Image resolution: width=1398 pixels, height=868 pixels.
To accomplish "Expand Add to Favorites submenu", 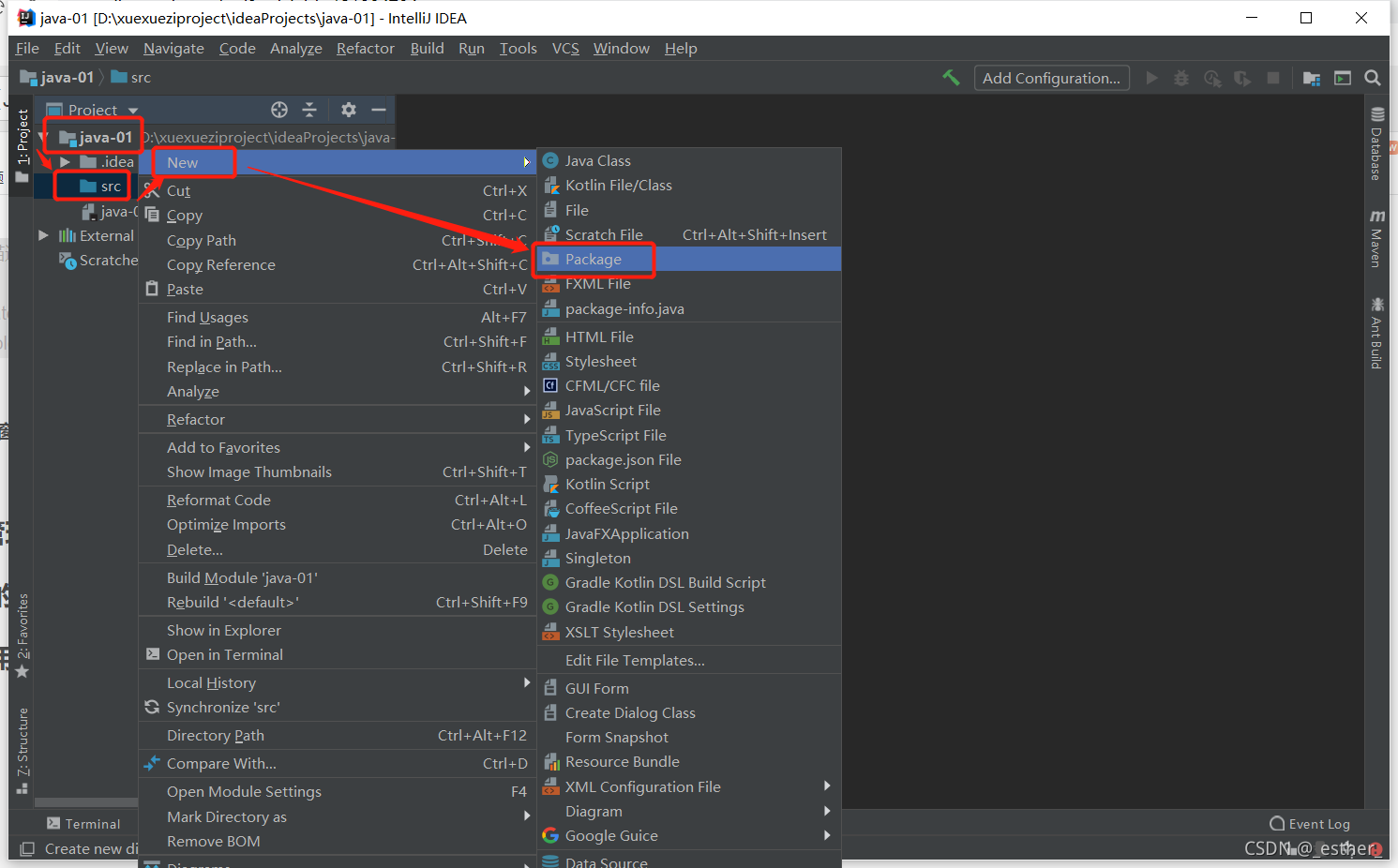I will click(x=338, y=447).
